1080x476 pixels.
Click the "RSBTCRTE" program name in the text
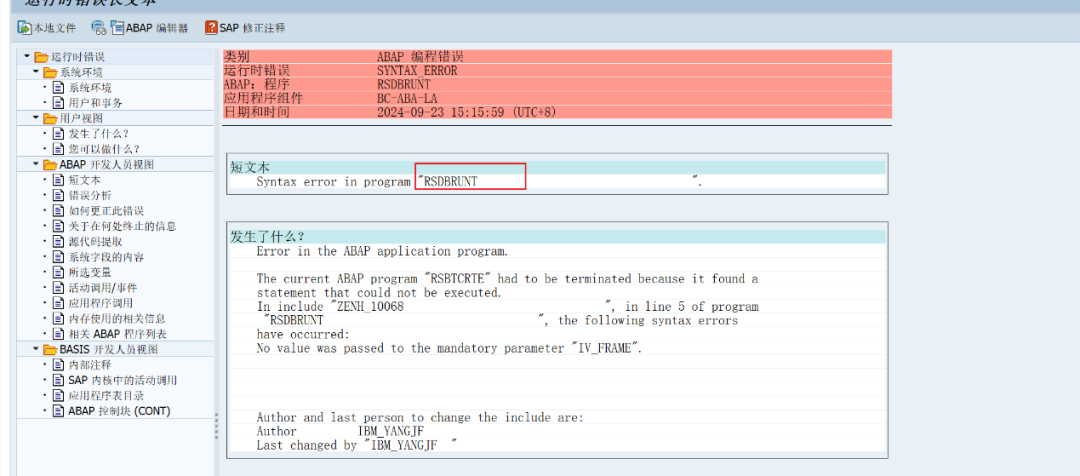click(455, 279)
